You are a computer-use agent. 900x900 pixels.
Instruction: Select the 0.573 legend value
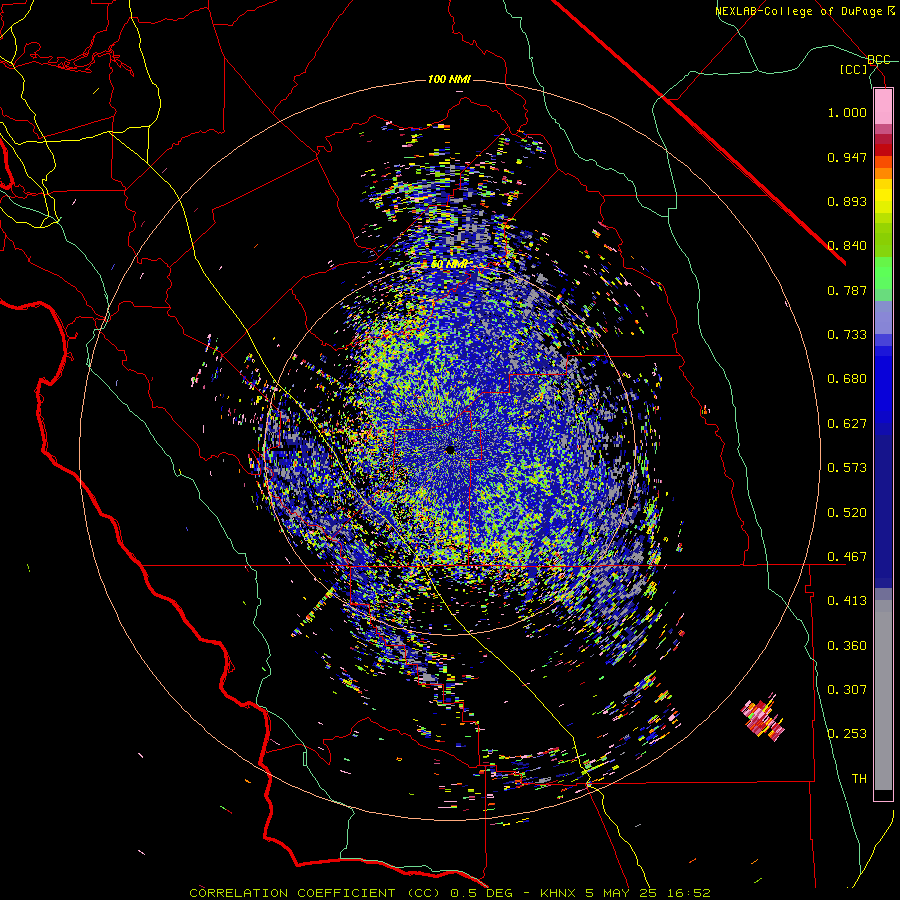pyautogui.click(x=847, y=468)
